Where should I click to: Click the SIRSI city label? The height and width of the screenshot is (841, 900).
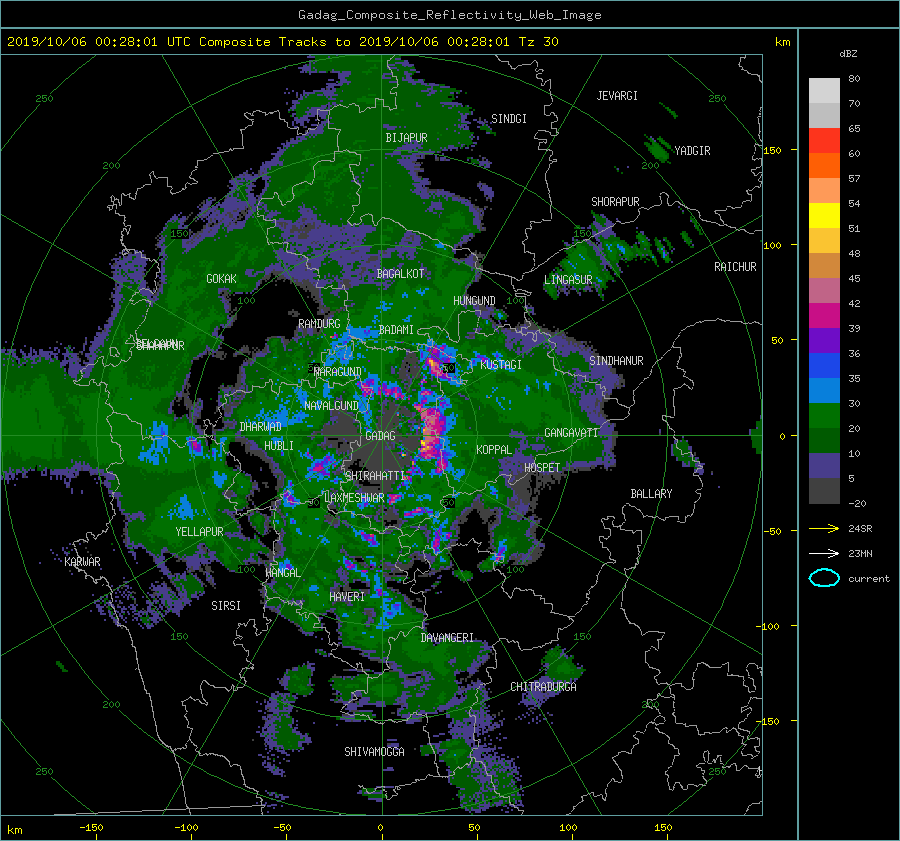pyautogui.click(x=226, y=606)
